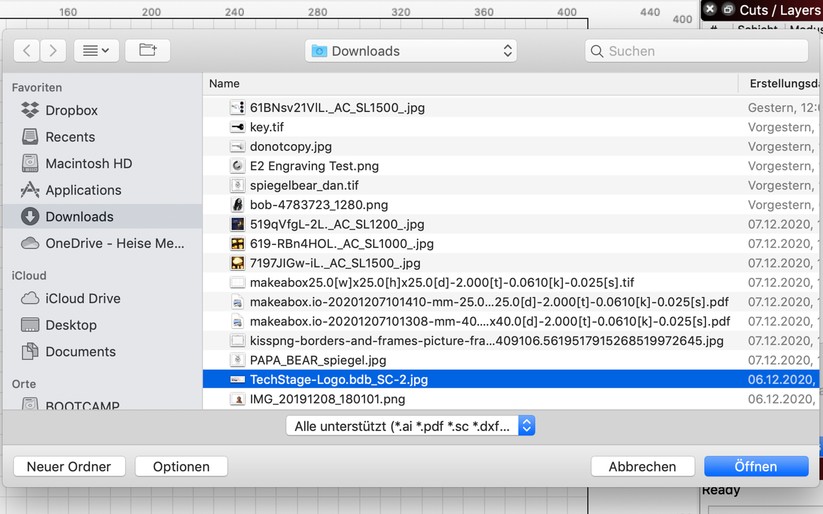
Task: Click the Neuer Ordner button
Action: click(69, 466)
